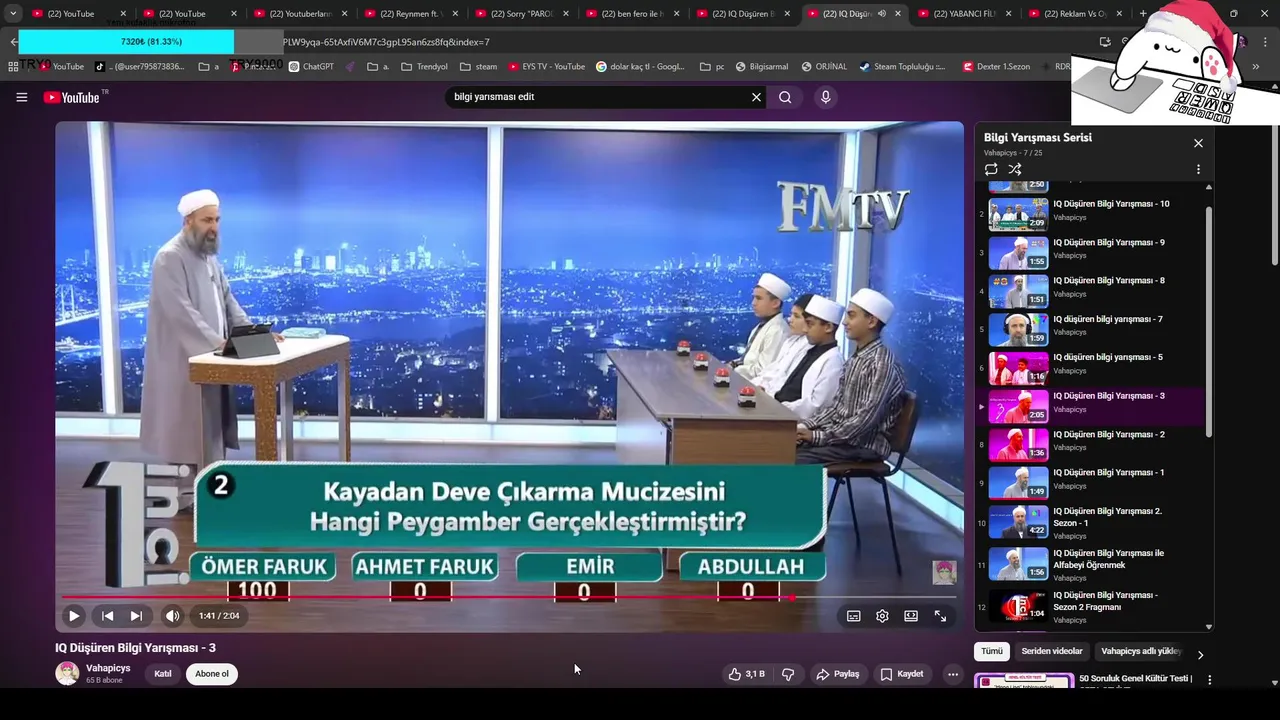
Task: Save video with Kaydet button
Action: 902,674
